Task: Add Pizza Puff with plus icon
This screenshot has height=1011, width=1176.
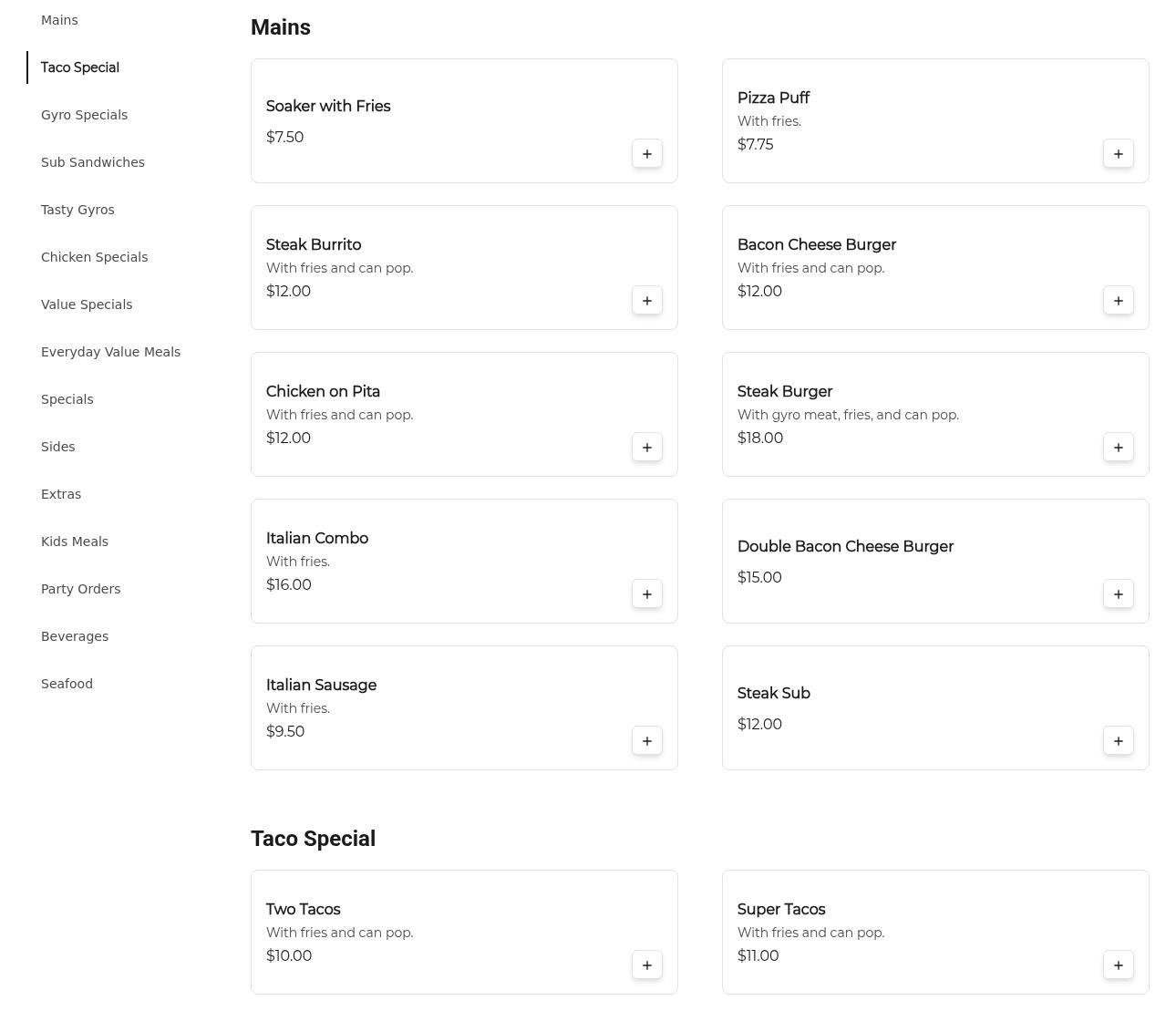Action: coord(1119,154)
